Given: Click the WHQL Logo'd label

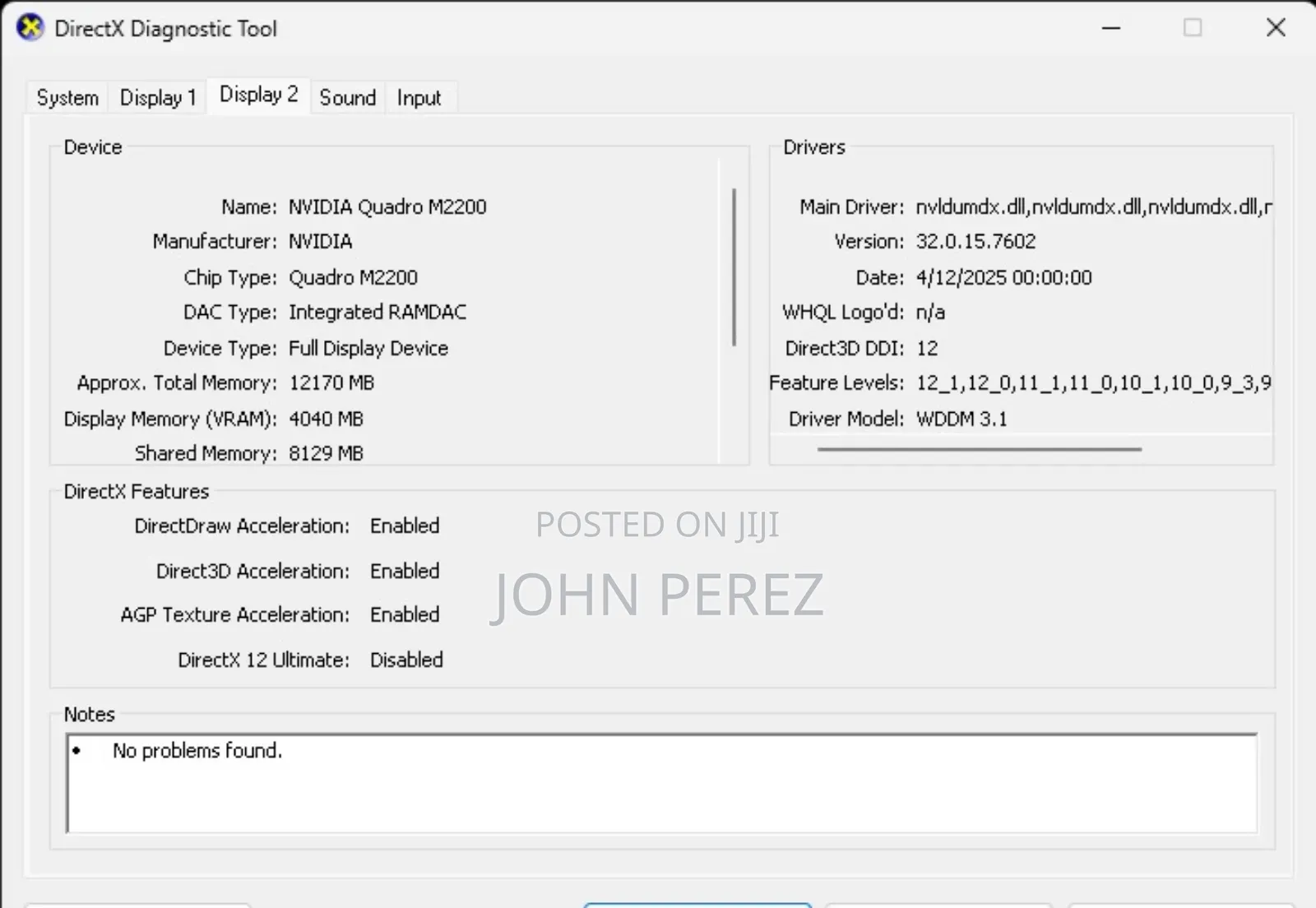Looking at the screenshot, I should click(x=843, y=313).
